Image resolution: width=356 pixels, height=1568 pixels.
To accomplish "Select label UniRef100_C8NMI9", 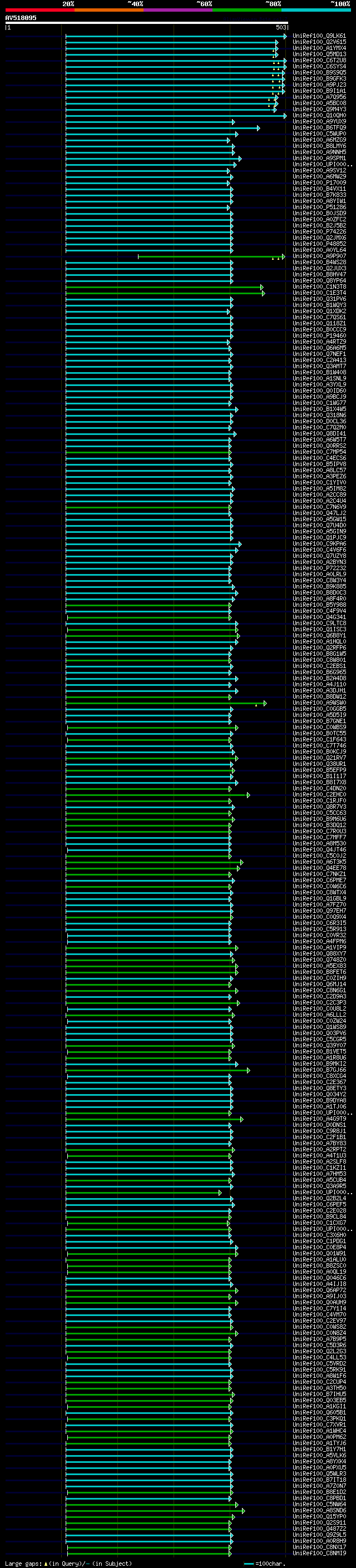I will [x=319, y=1554].
